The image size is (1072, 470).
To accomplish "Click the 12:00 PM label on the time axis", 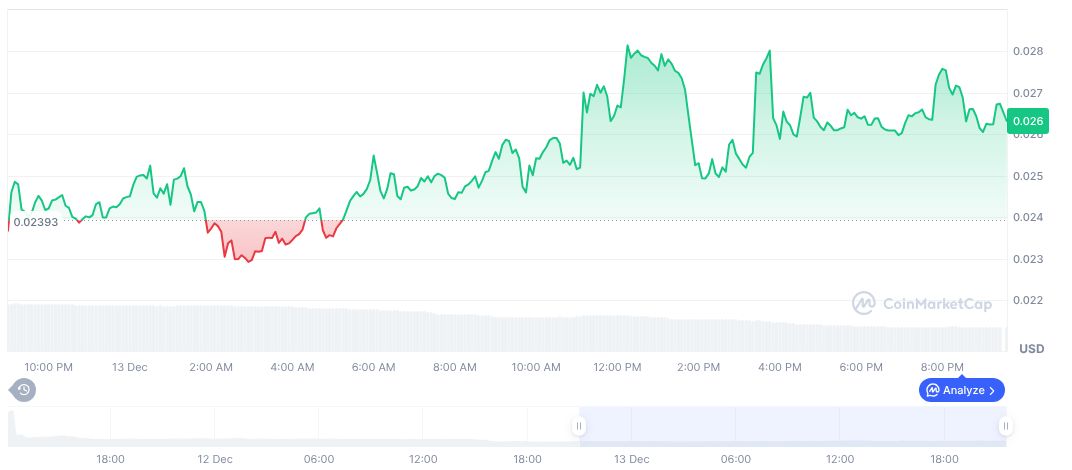I will tap(617, 367).
